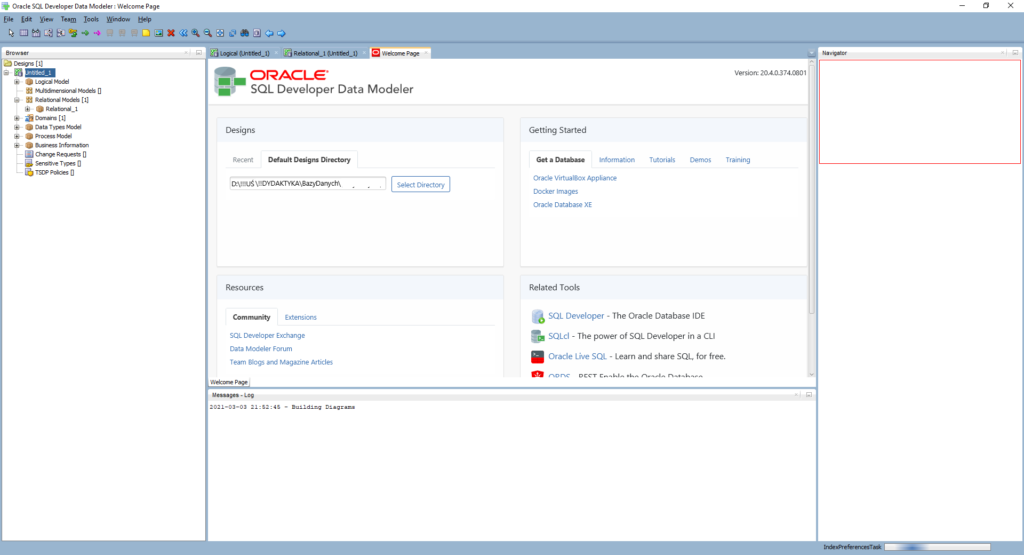Click the fit screen toolbar icon

tap(220, 33)
